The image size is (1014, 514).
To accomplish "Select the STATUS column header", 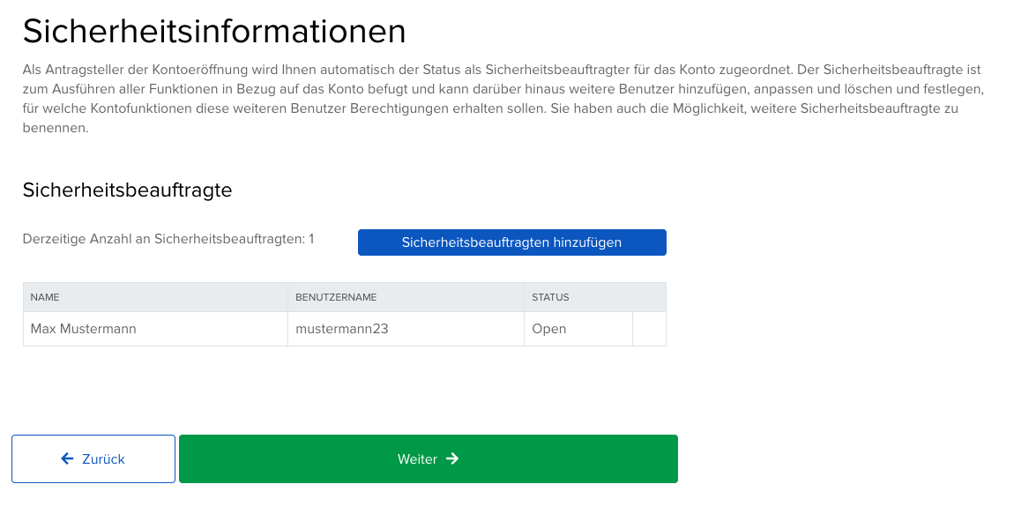I will 550,297.
